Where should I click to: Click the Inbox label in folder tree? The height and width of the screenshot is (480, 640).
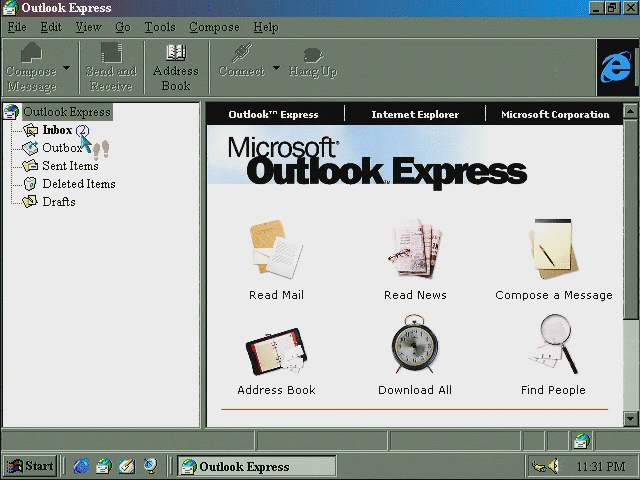coord(57,130)
